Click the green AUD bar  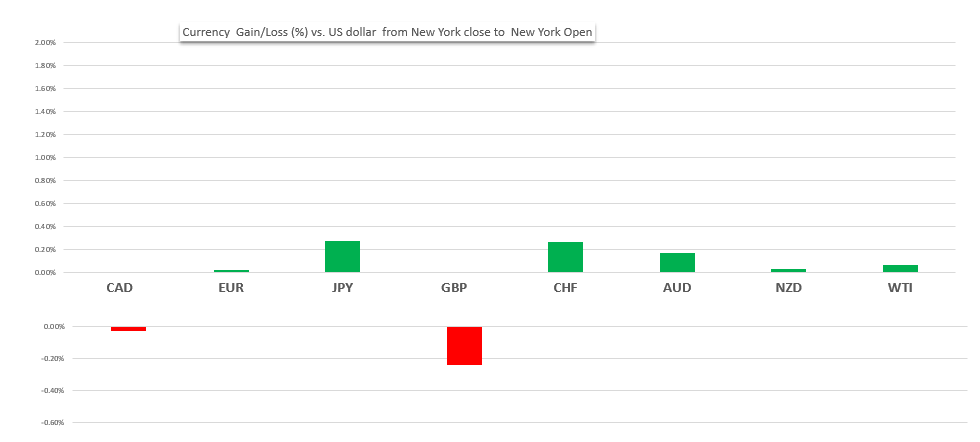677,262
